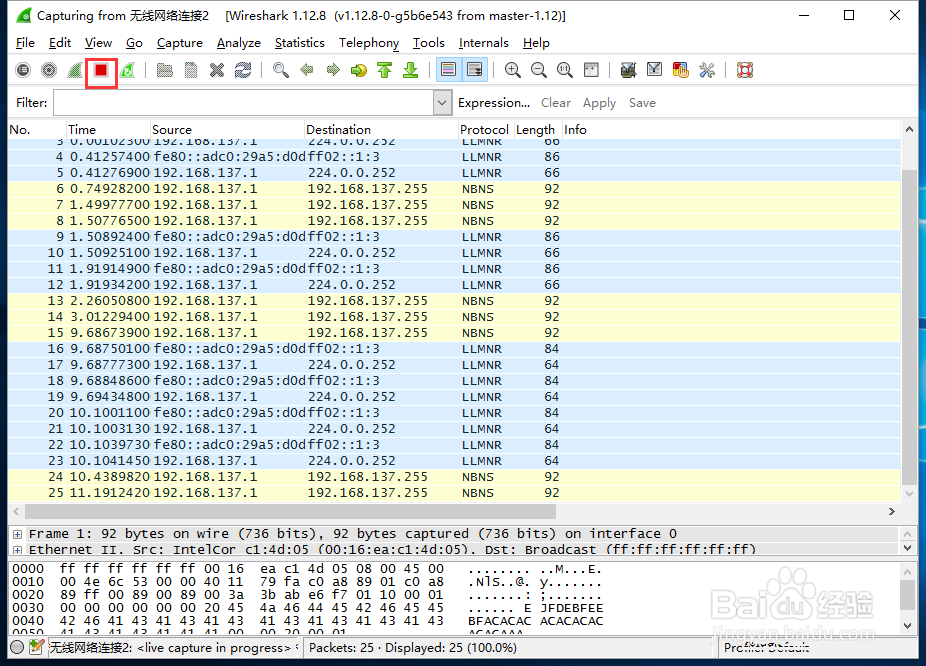Click the Save filter button
This screenshot has height=666, width=926.
click(642, 103)
